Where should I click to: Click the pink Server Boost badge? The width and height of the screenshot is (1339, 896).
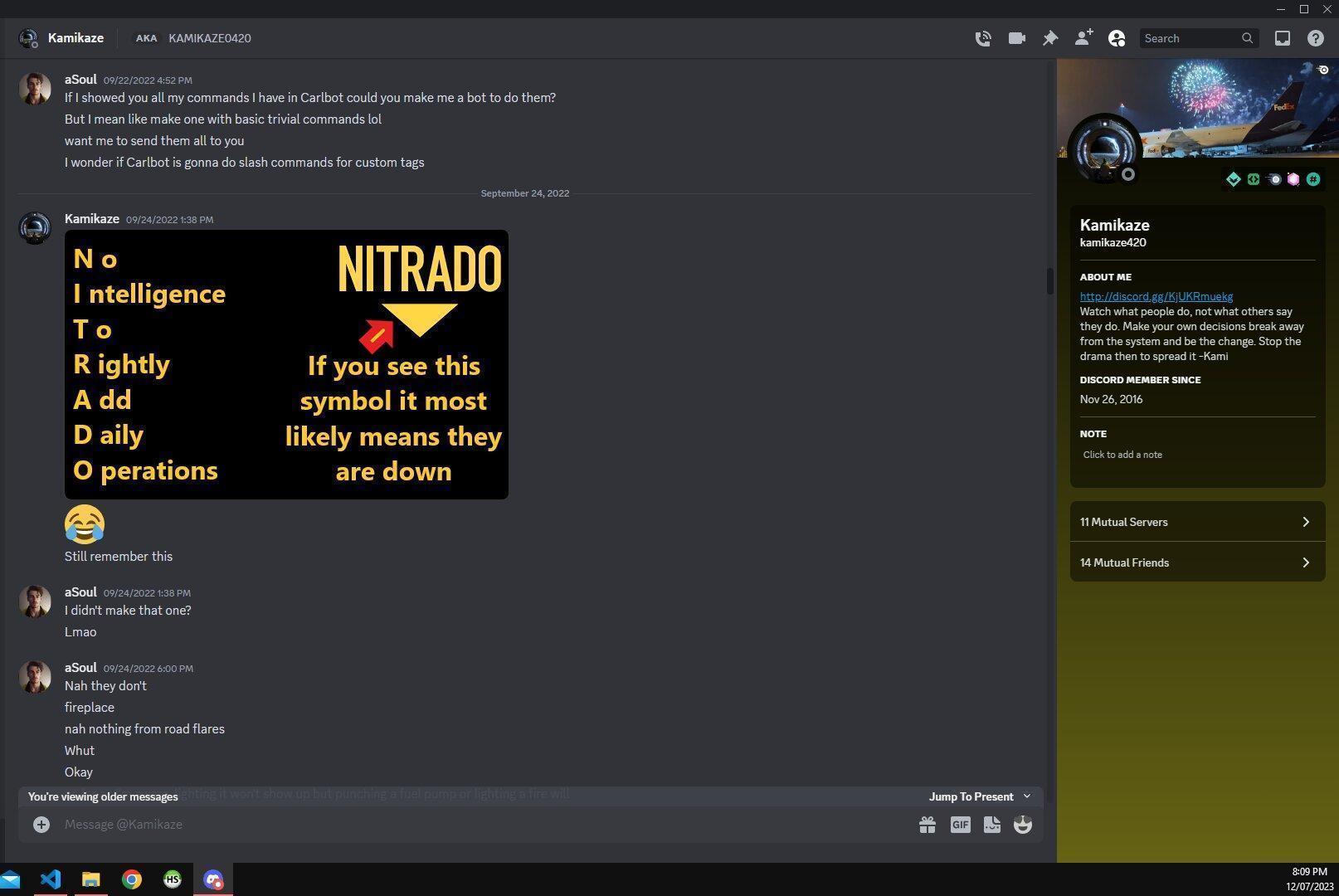[1293, 179]
